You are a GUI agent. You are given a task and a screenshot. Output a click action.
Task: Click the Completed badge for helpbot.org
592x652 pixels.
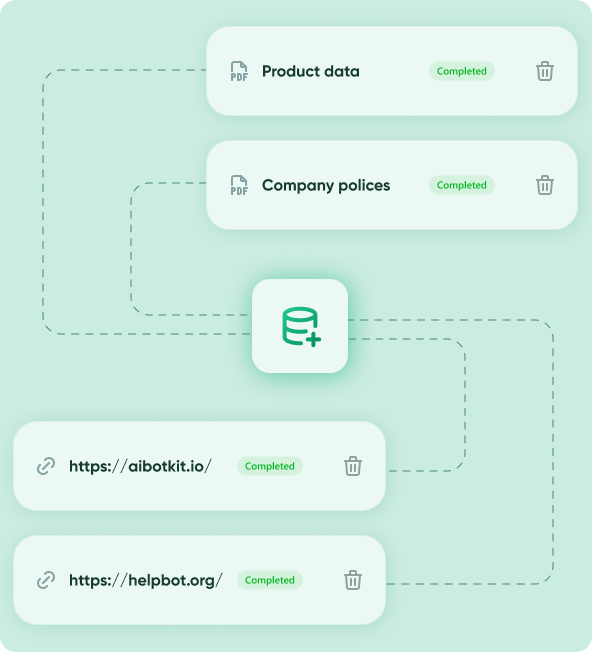coord(269,580)
